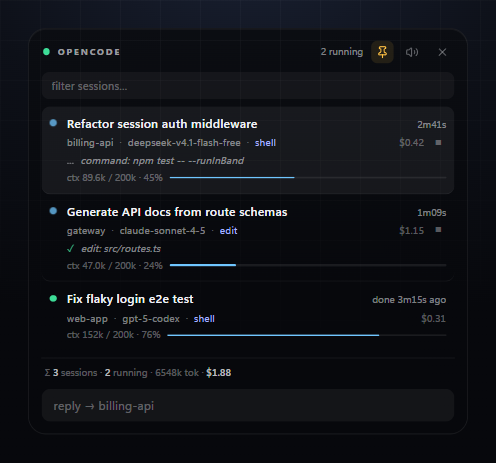Click the OPENCODE title text
This screenshot has height=463, width=496.
tap(89, 52)
